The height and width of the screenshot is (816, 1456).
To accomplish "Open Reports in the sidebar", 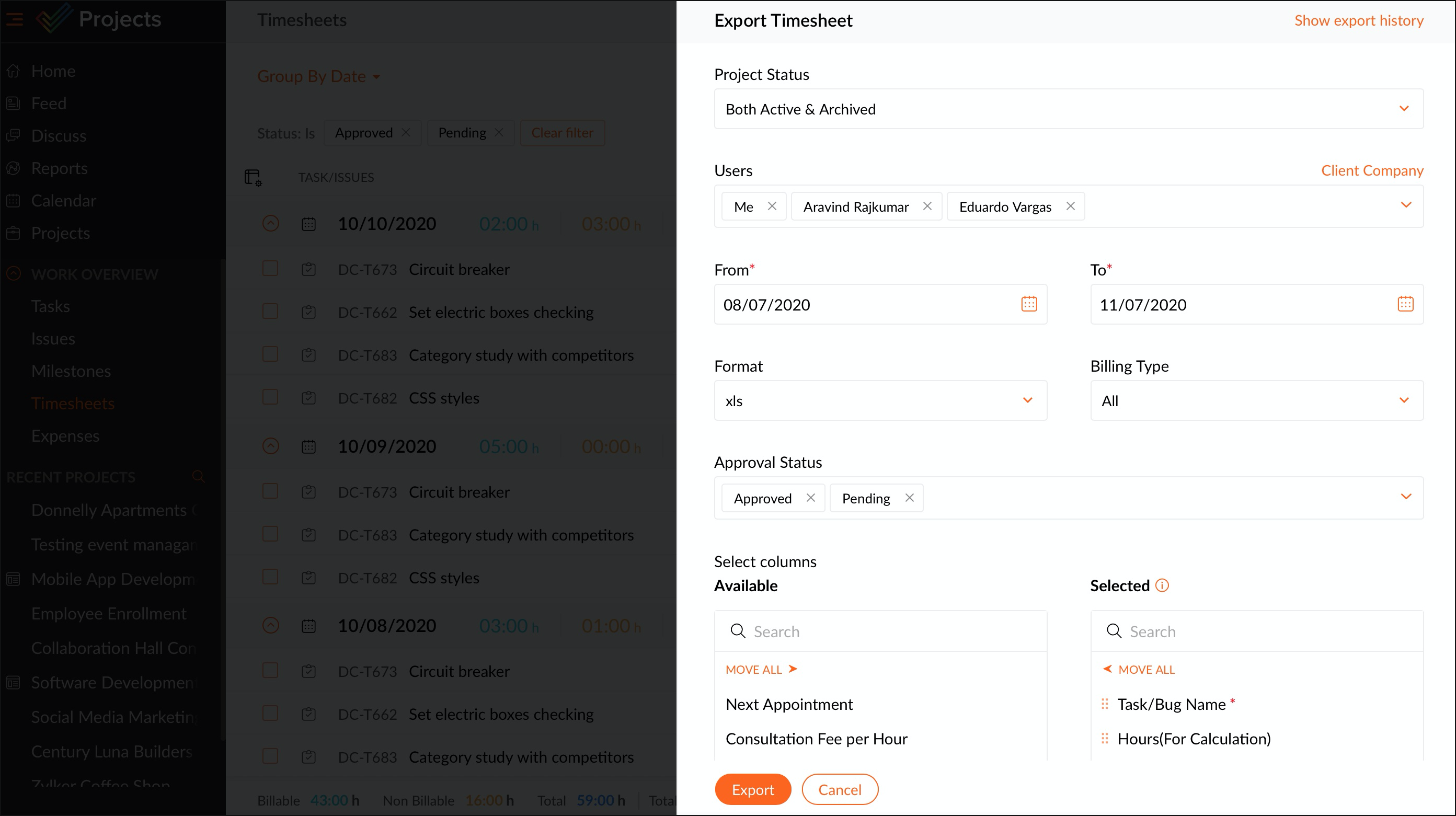I will click(59, 168).
